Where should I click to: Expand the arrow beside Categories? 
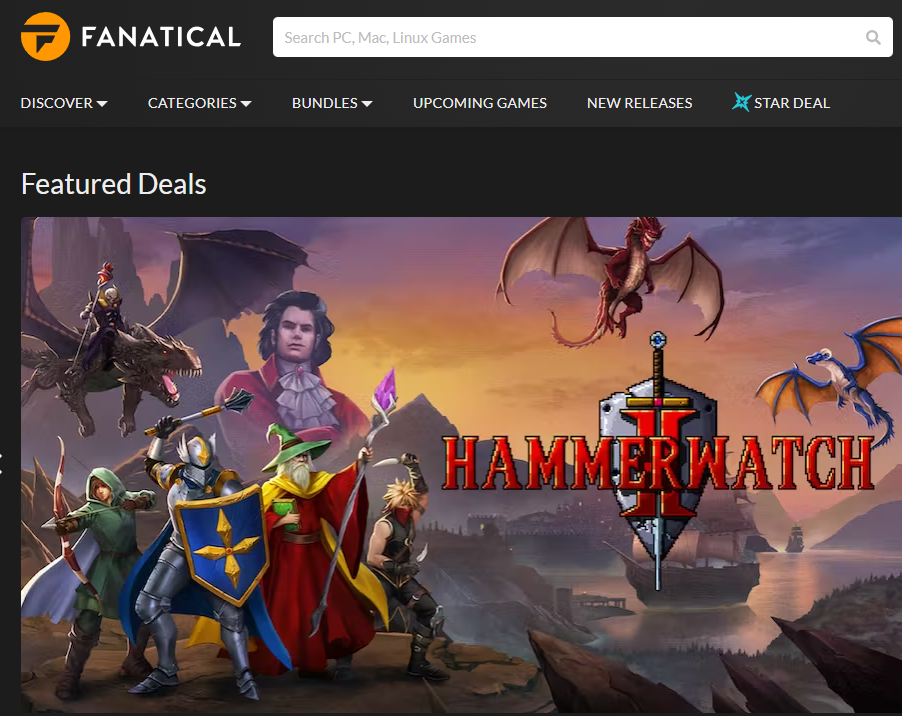pos(246,104)
